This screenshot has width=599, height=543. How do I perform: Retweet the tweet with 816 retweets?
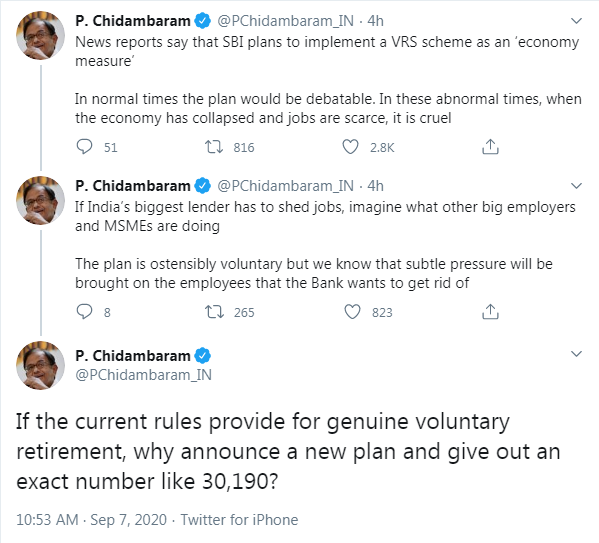tap(214, 147)
